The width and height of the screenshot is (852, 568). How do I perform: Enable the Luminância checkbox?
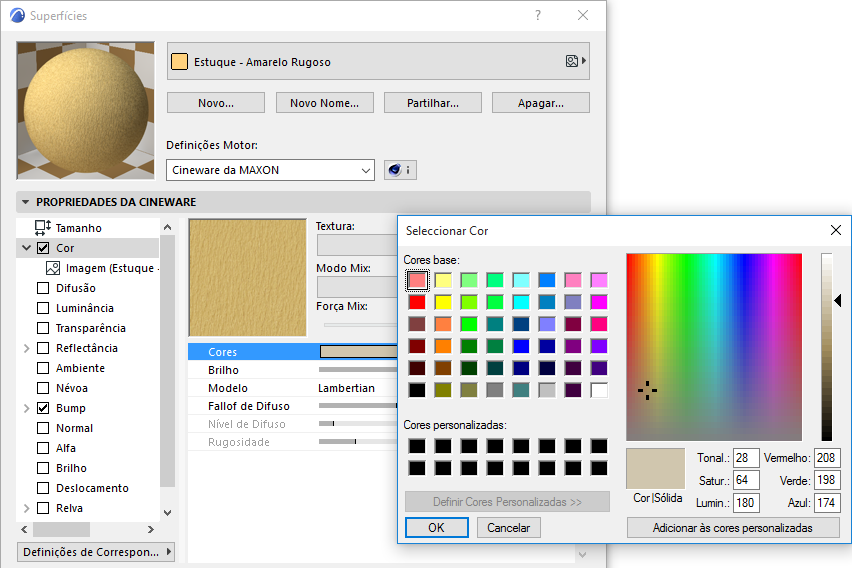(x=43, y=308)
